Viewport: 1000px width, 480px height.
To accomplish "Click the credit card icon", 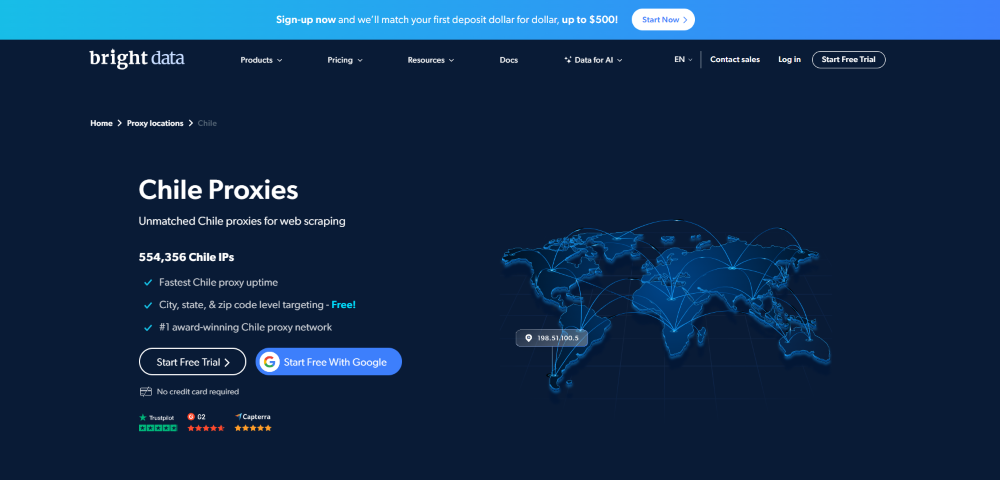I will click(x=145, y=391).
